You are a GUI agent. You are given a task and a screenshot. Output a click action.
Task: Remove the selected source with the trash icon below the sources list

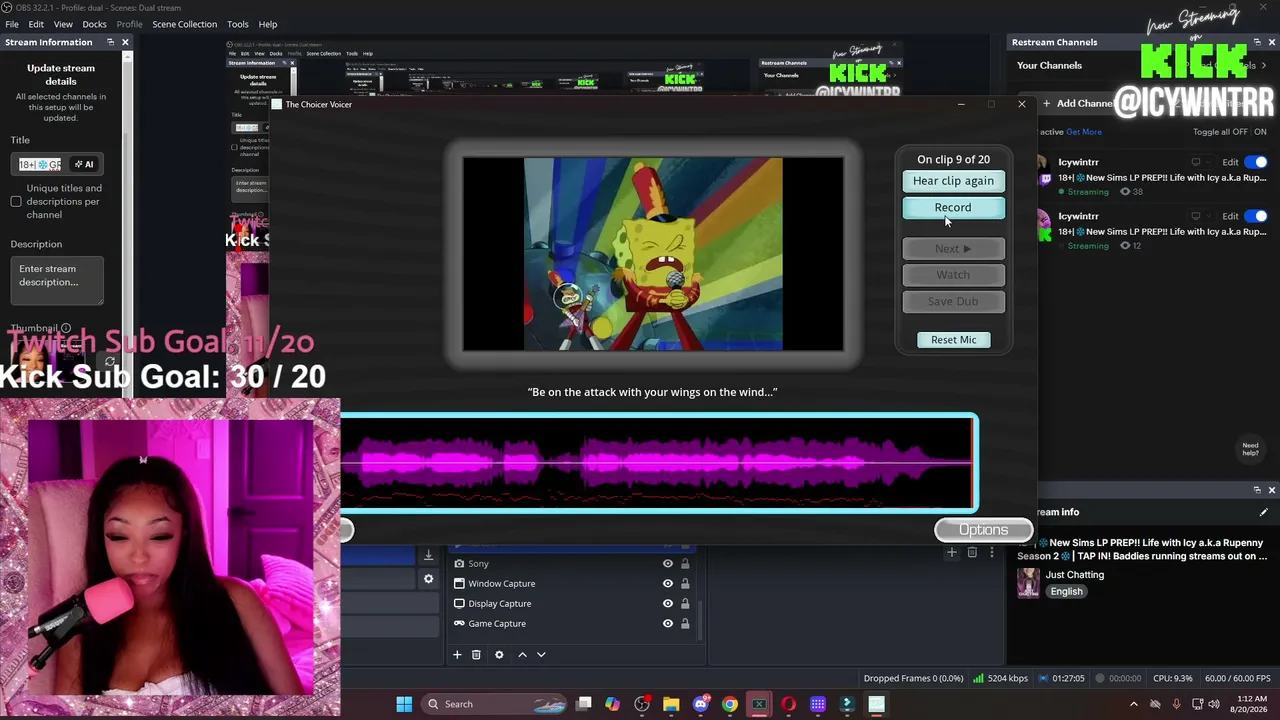pyautogui.click(x=476, y=655)
